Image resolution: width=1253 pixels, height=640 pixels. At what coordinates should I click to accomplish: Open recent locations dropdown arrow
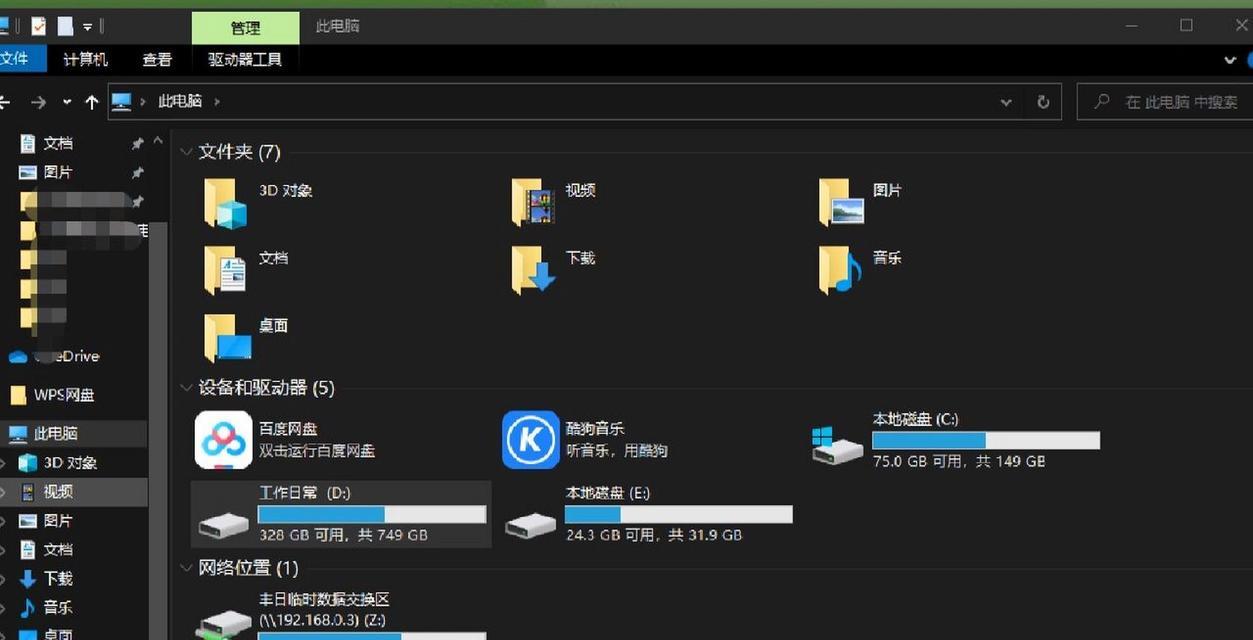pyautogui.click(x=67, y=102)
